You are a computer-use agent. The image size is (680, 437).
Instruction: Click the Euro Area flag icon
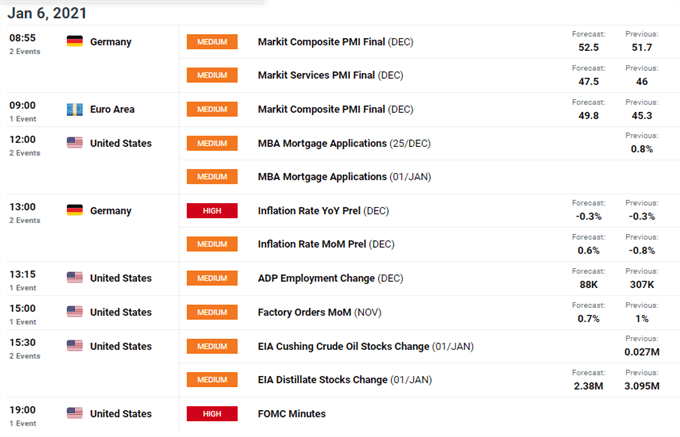(x=75, y=109)
